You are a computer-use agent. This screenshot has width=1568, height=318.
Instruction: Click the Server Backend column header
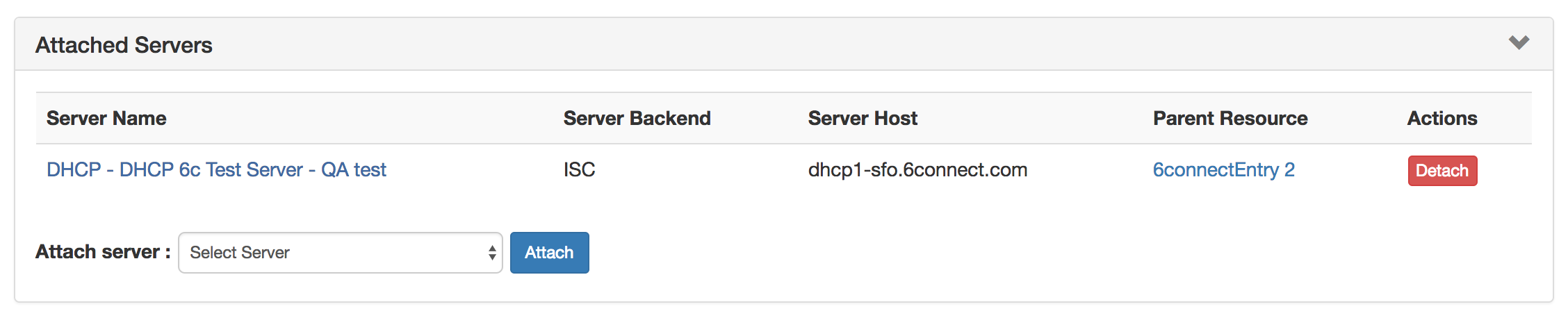[637, 119]
